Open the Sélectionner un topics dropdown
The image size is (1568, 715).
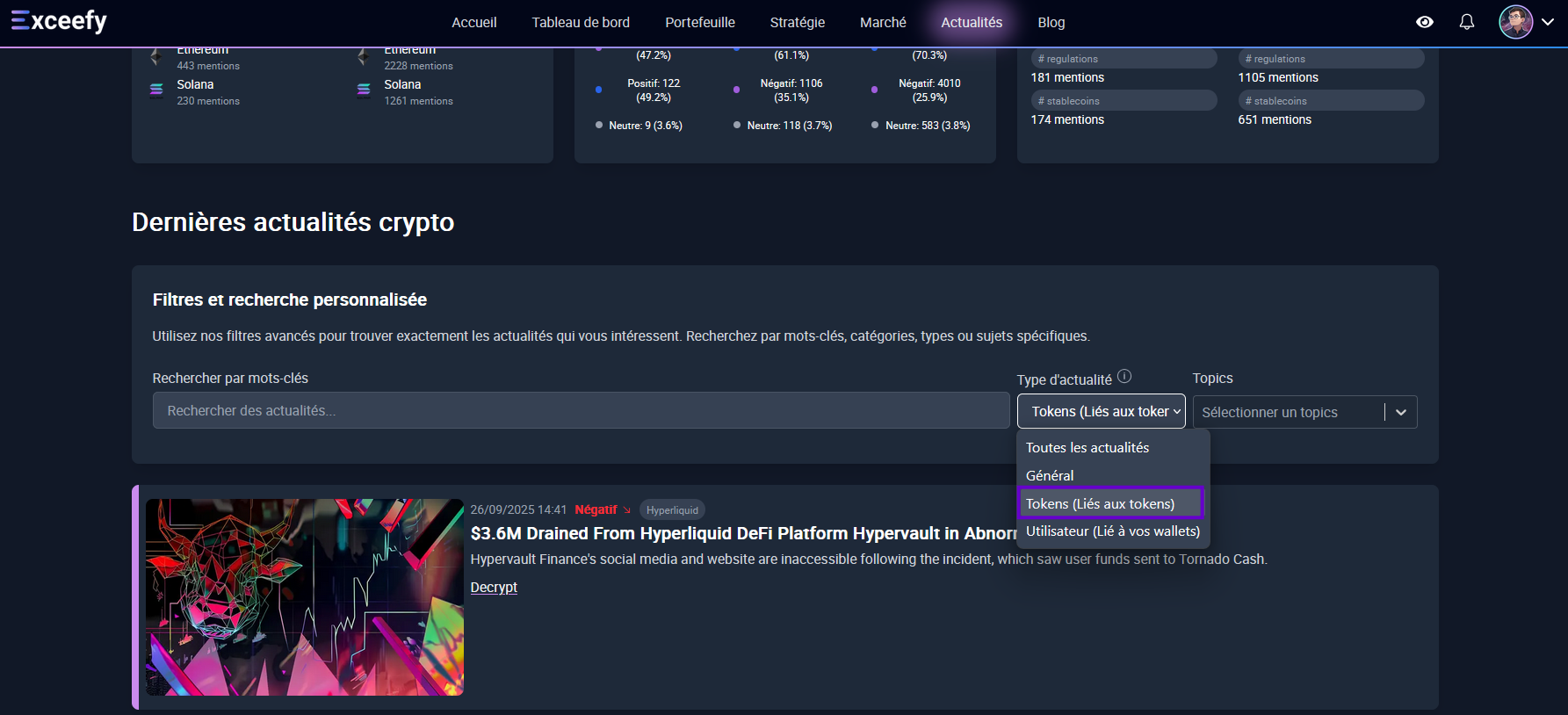pos(1304,412)
